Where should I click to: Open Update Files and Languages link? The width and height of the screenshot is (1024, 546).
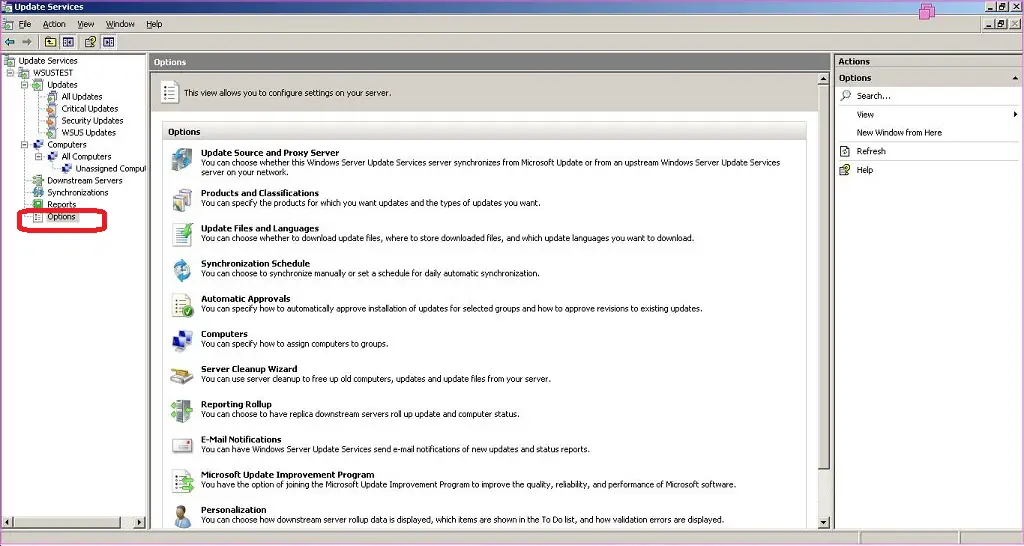260,229
